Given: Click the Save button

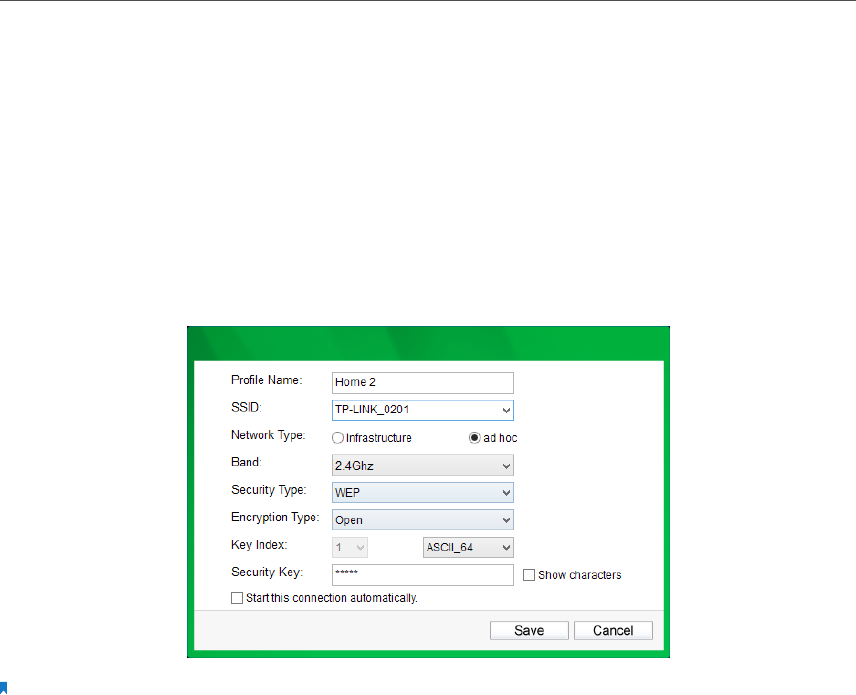Looking at the screenshot, I should [x=529, y=631].
